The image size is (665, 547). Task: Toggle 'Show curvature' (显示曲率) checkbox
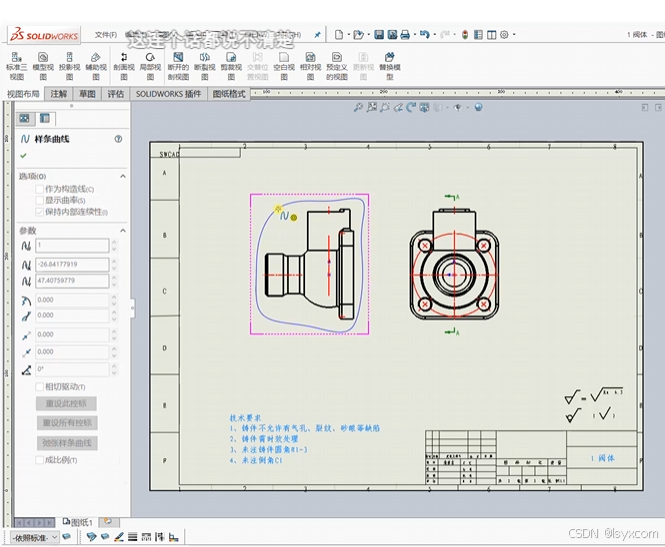coord(39,200)
